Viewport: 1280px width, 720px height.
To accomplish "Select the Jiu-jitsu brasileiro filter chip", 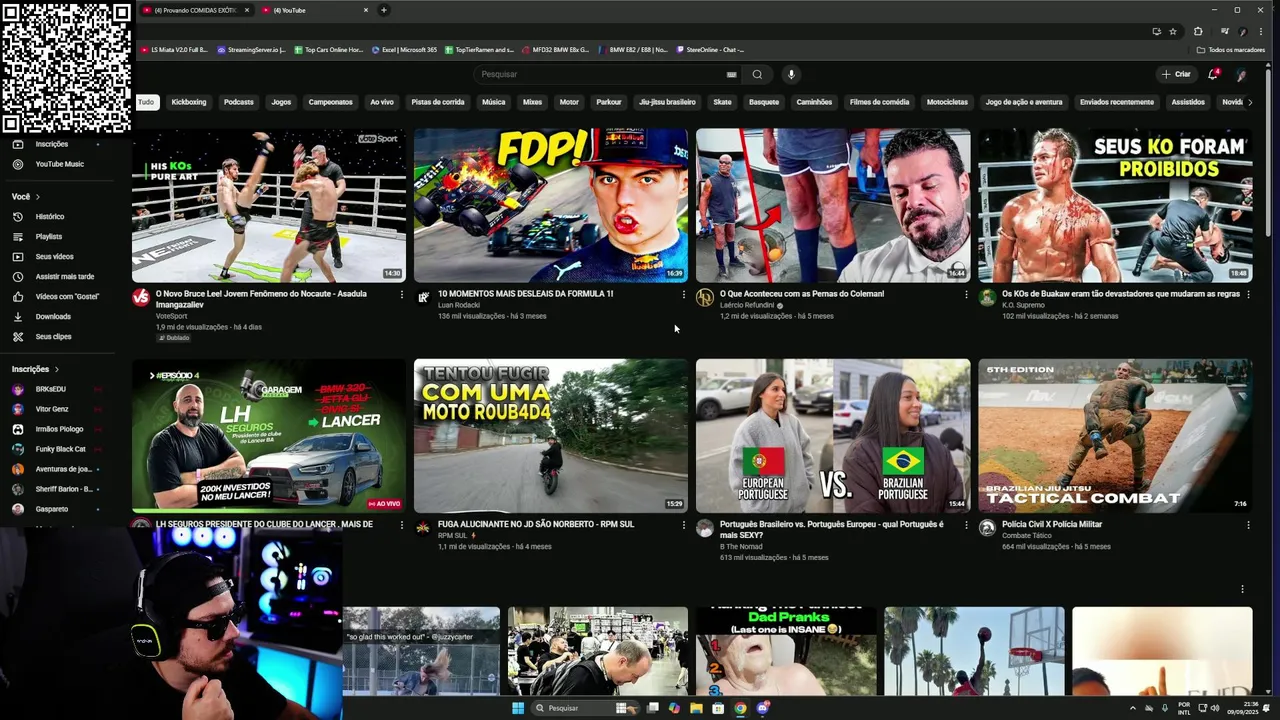I will click(667, 102).
